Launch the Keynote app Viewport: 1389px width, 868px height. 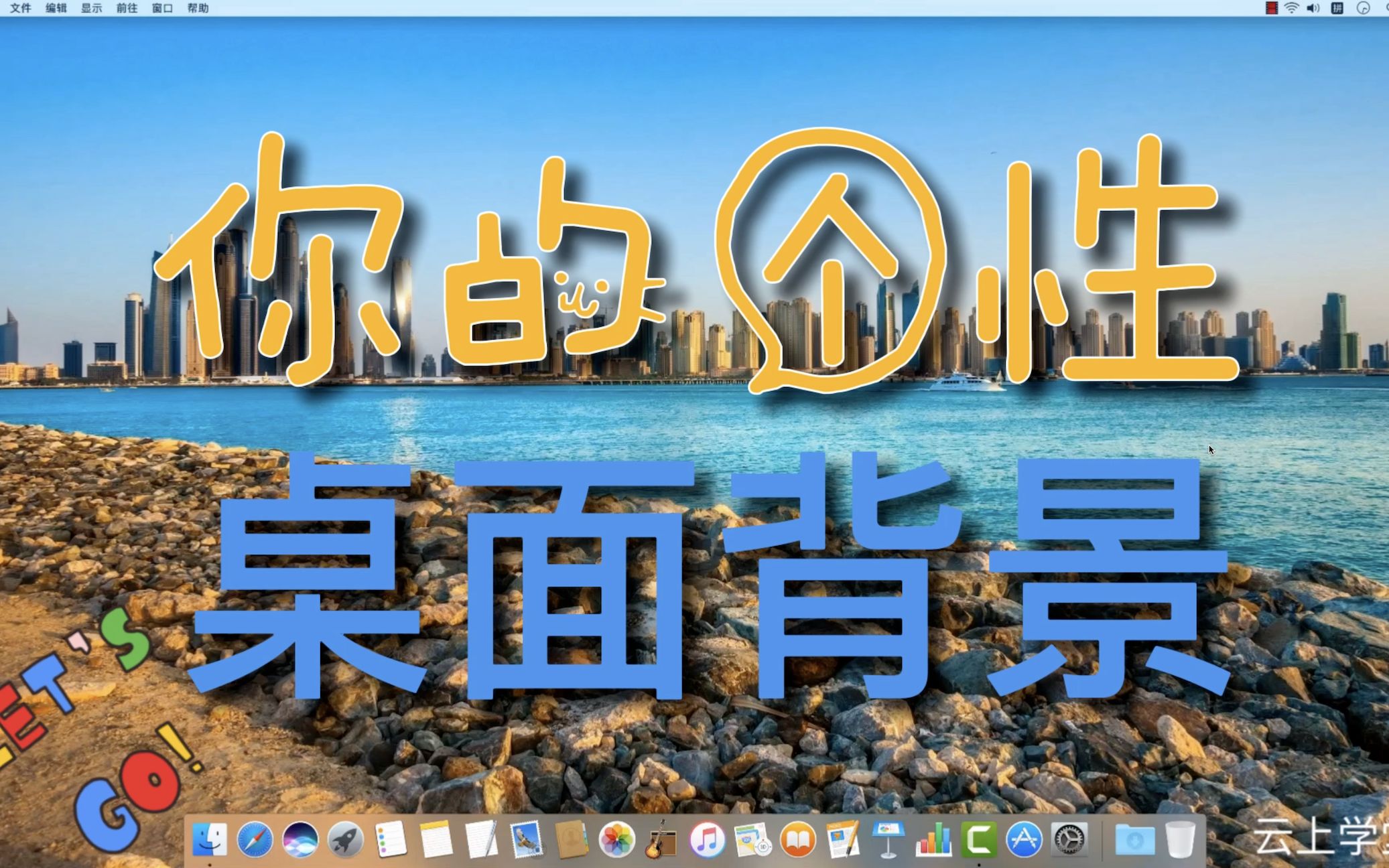coord(888,840)
